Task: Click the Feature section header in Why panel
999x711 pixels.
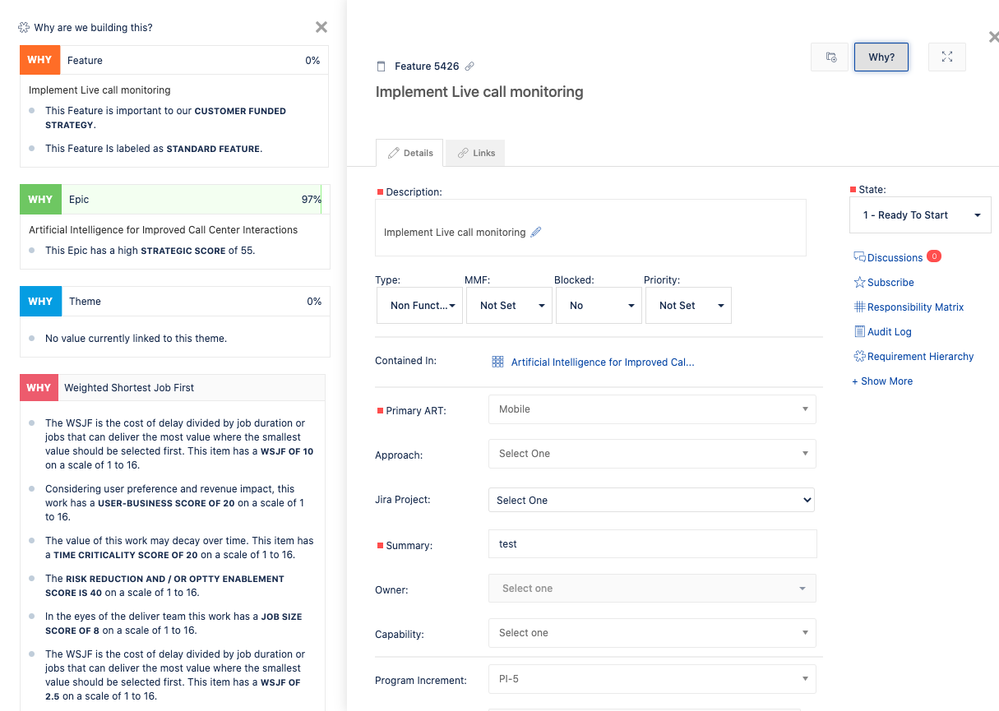Action: (x=175, y=60)
